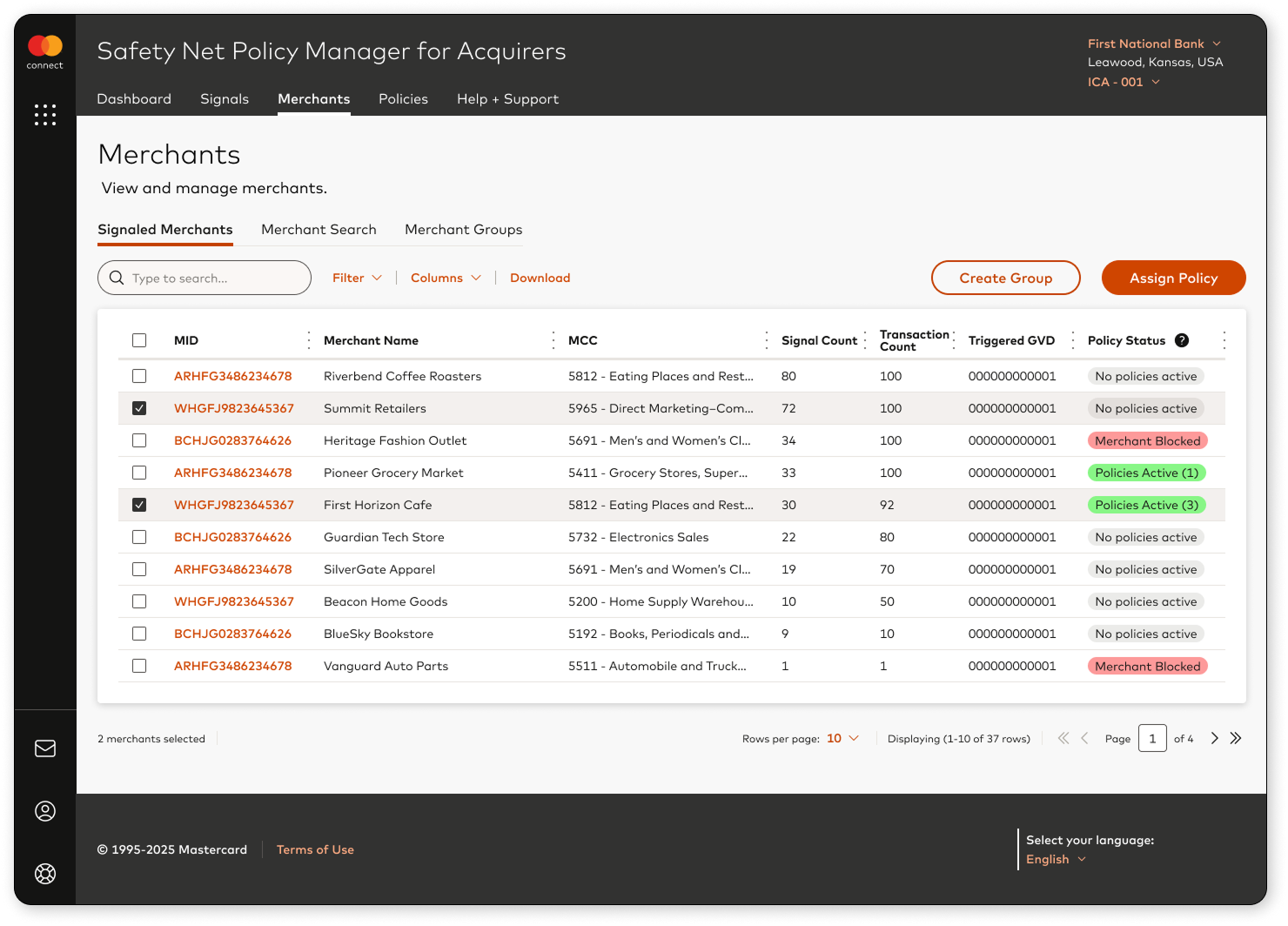Open the English language dropdown
The width and height of the screenshot is (1288, 926).
coord(1057,859)
